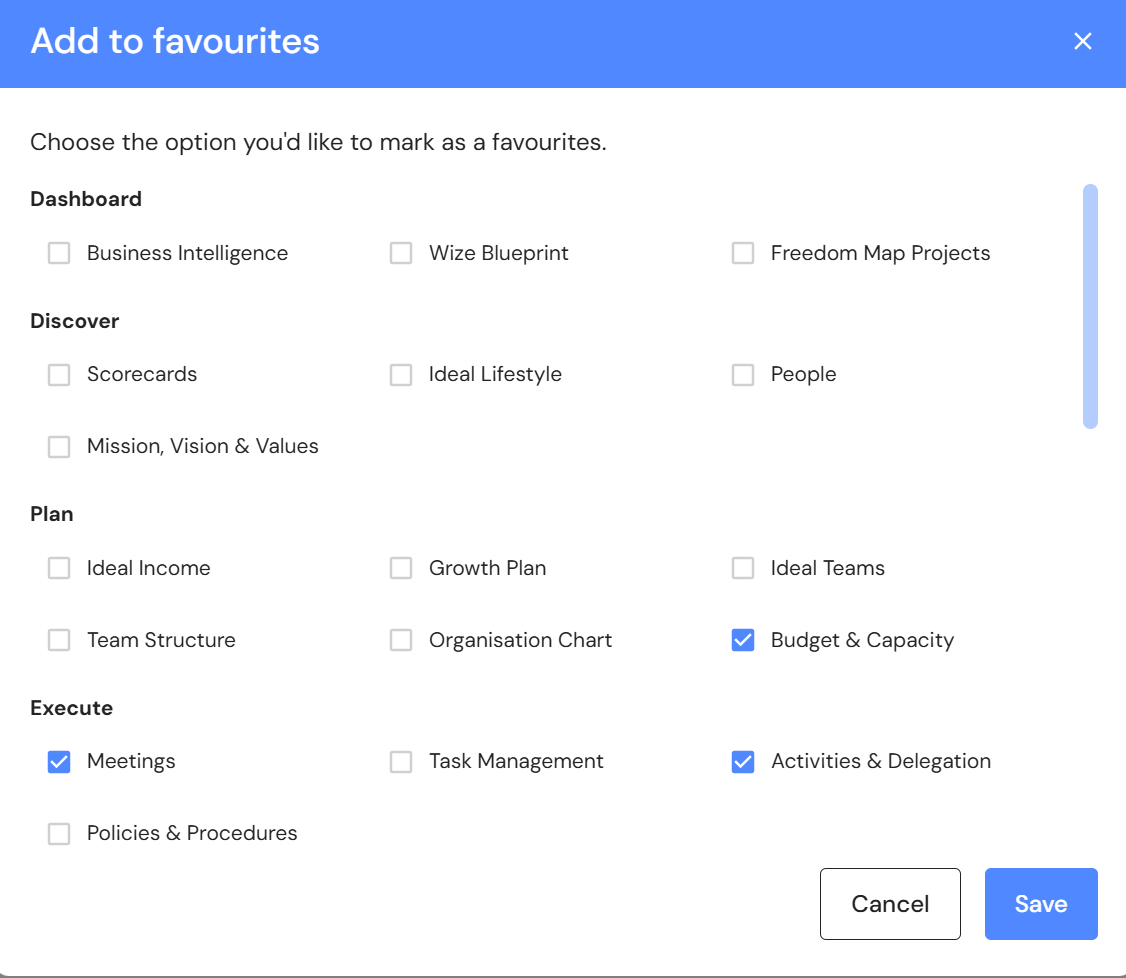
Task: Add Organisation Chart to favourites
Action: pyautogui.click(x=401, y=641)
